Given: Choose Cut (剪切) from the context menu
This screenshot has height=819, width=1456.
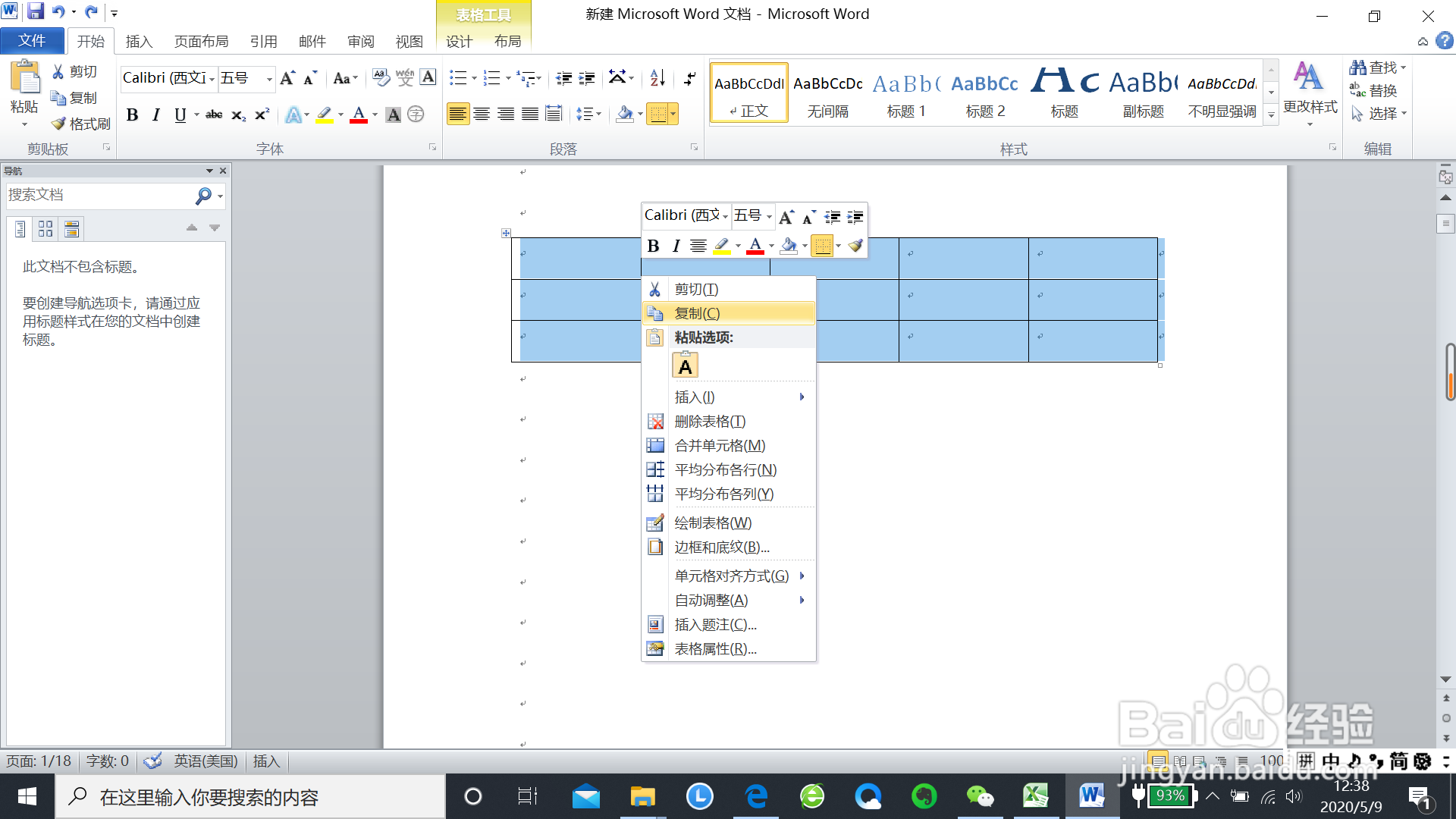Looking at the screenshot, I should click(x=729, y=289).
